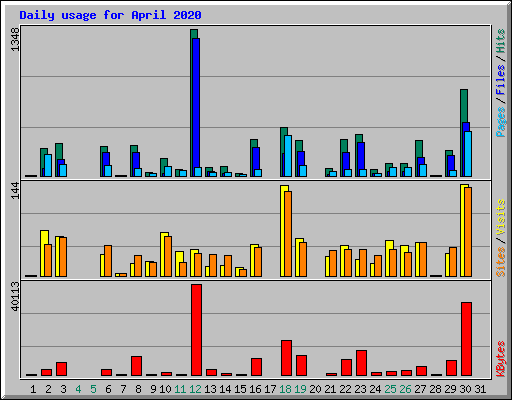Click green day 4 label

78,389
